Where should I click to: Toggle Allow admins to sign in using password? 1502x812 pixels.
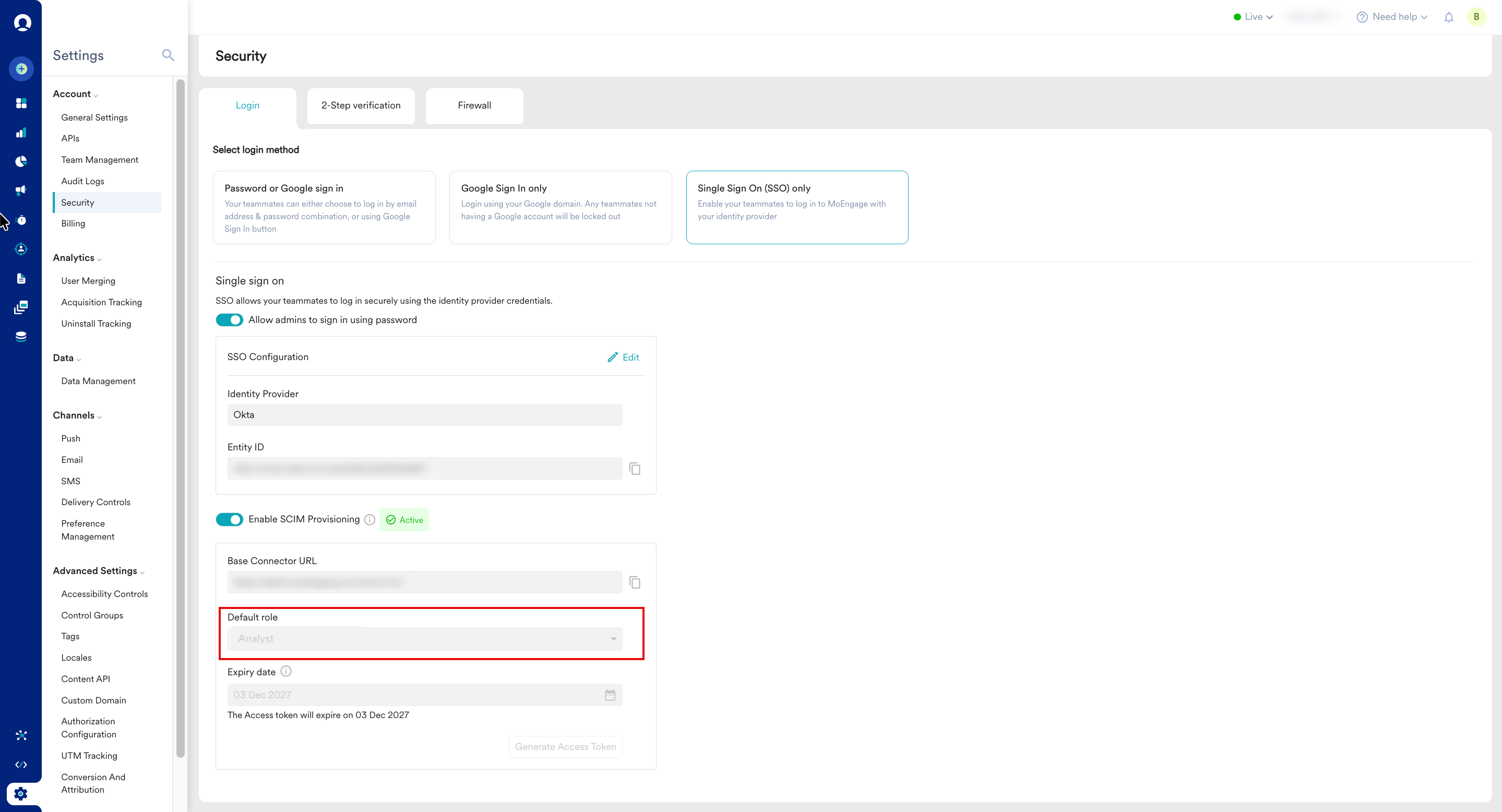pos(230,320)
